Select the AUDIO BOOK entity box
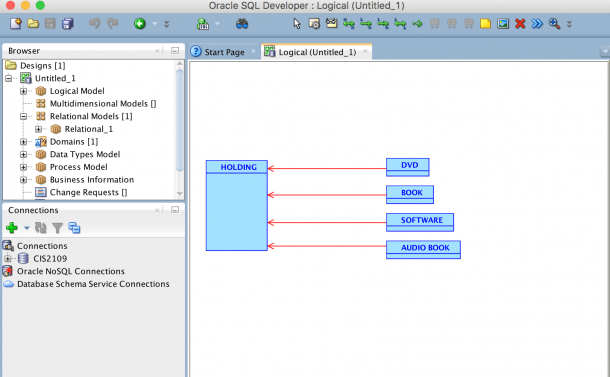 (423, 249)
